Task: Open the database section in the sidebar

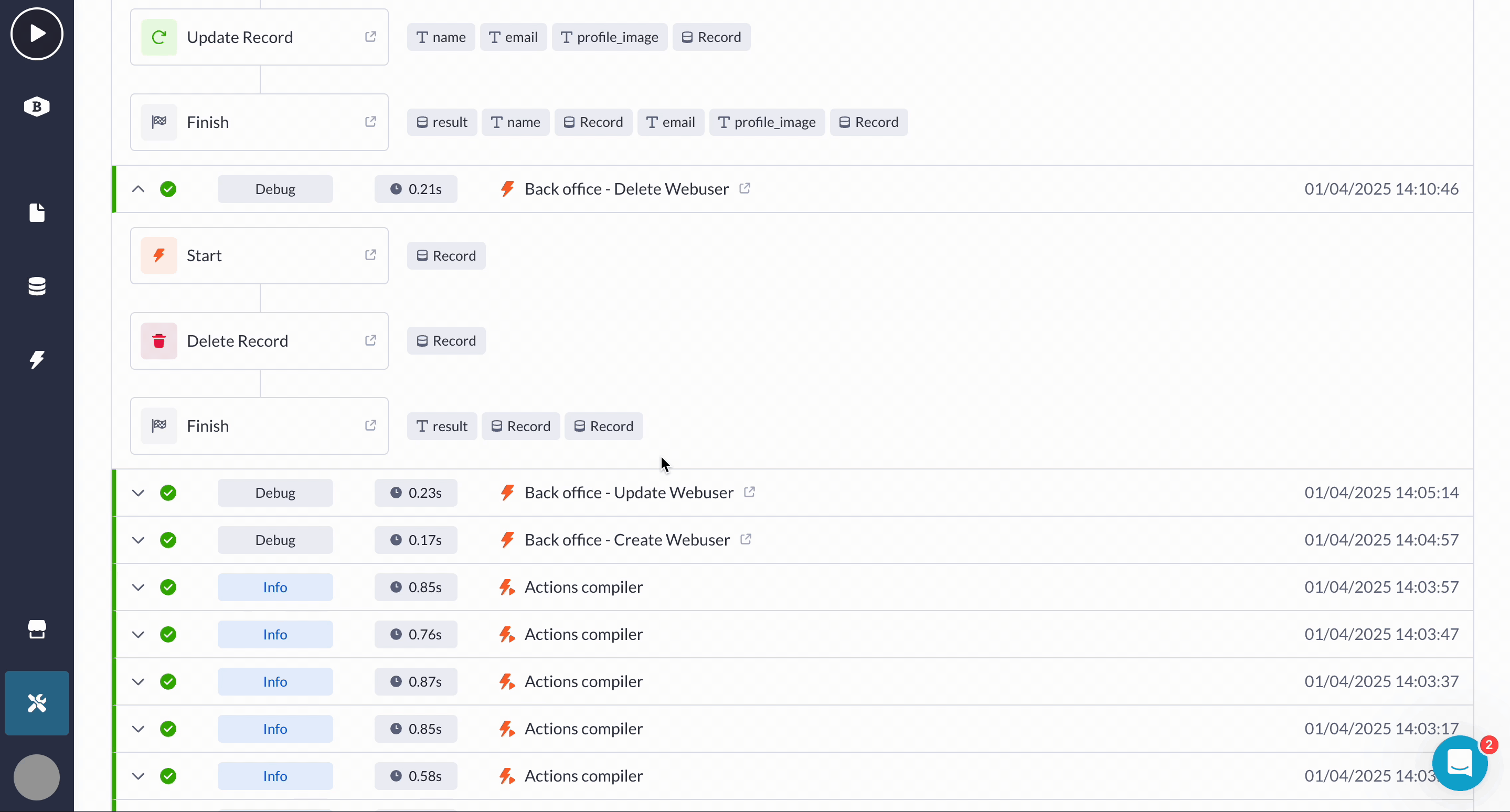Action: point(36,286)
